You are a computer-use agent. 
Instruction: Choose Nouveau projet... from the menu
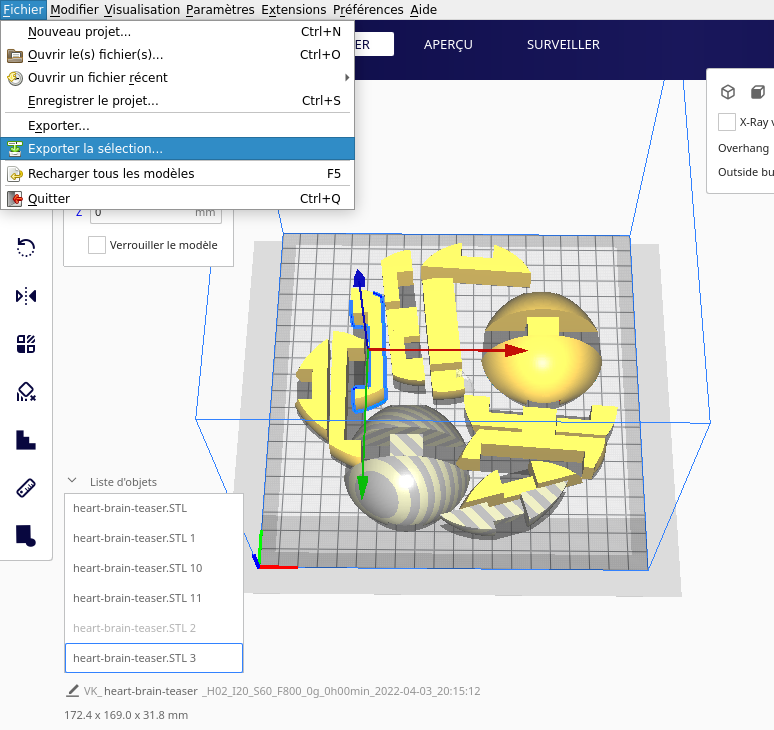click(178, 32)
